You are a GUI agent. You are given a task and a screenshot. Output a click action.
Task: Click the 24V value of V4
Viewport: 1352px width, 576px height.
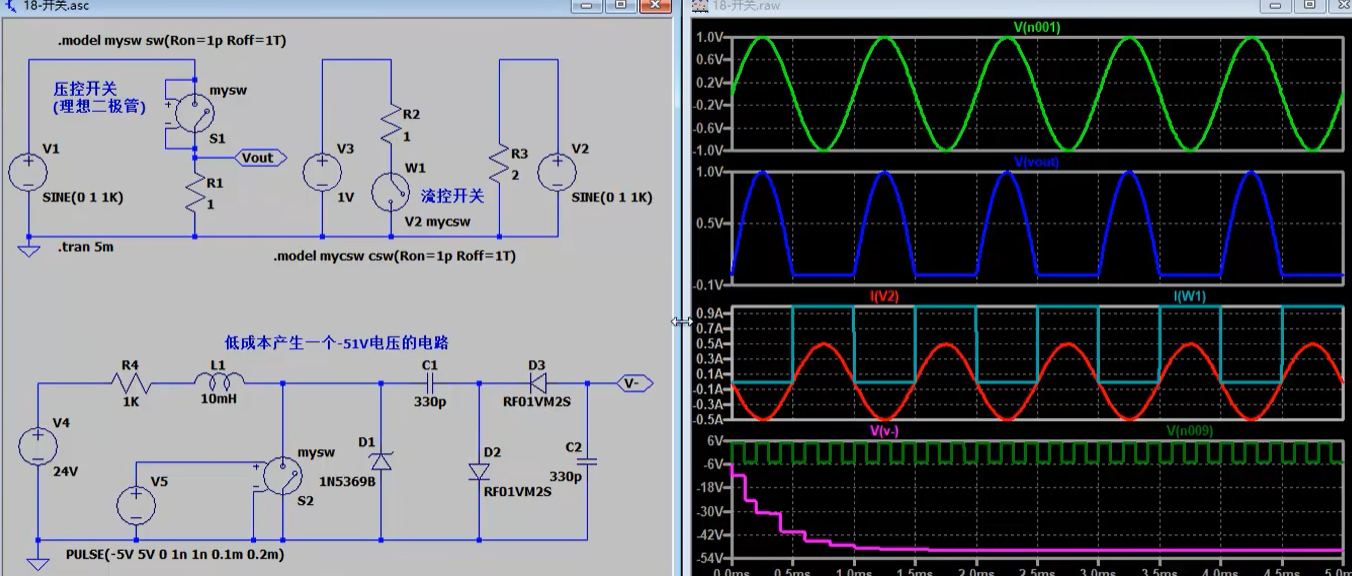(64, 472)
